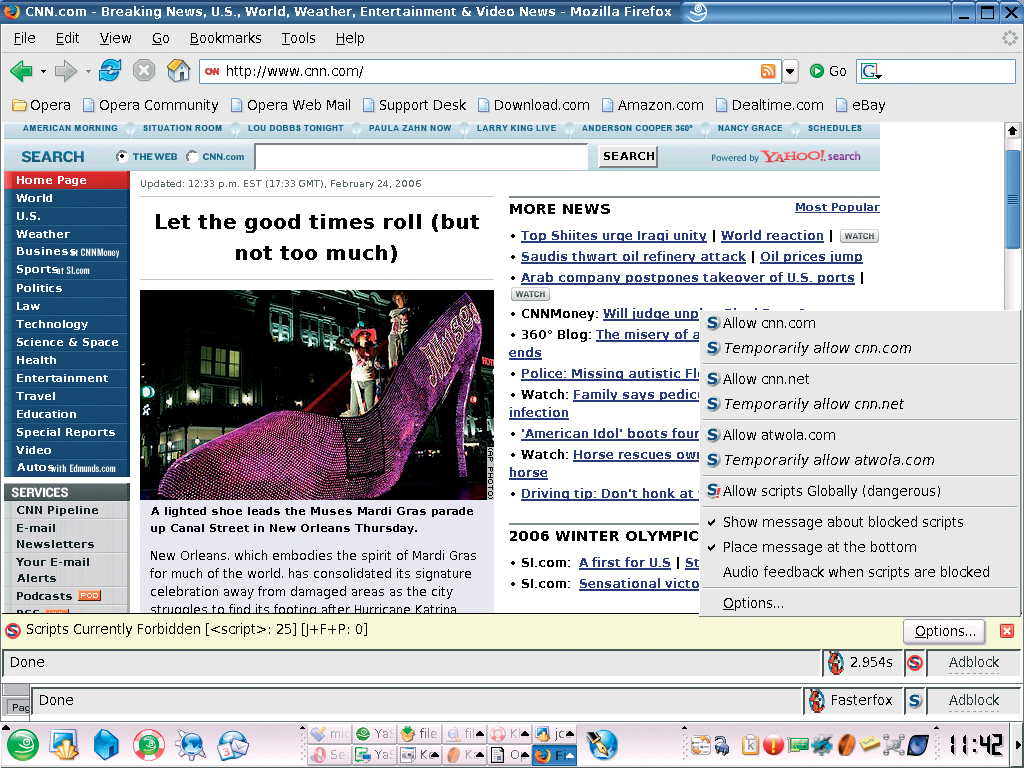Open the Top Shiites urge Iraqi unity link
Image resolution: width=1024 pixels, height=768 pixels.
pyautogui.click(x=613, y=236)
